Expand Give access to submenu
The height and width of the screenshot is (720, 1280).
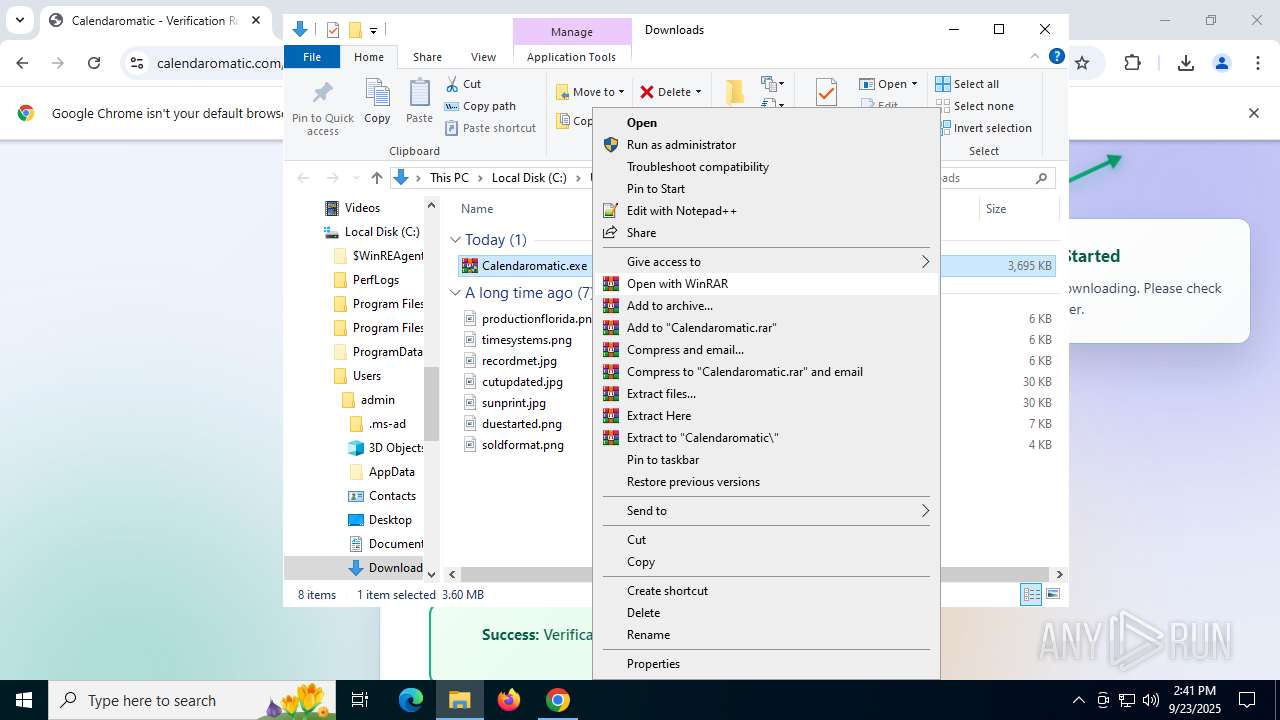pyautogui.click(x=766, y=262)
